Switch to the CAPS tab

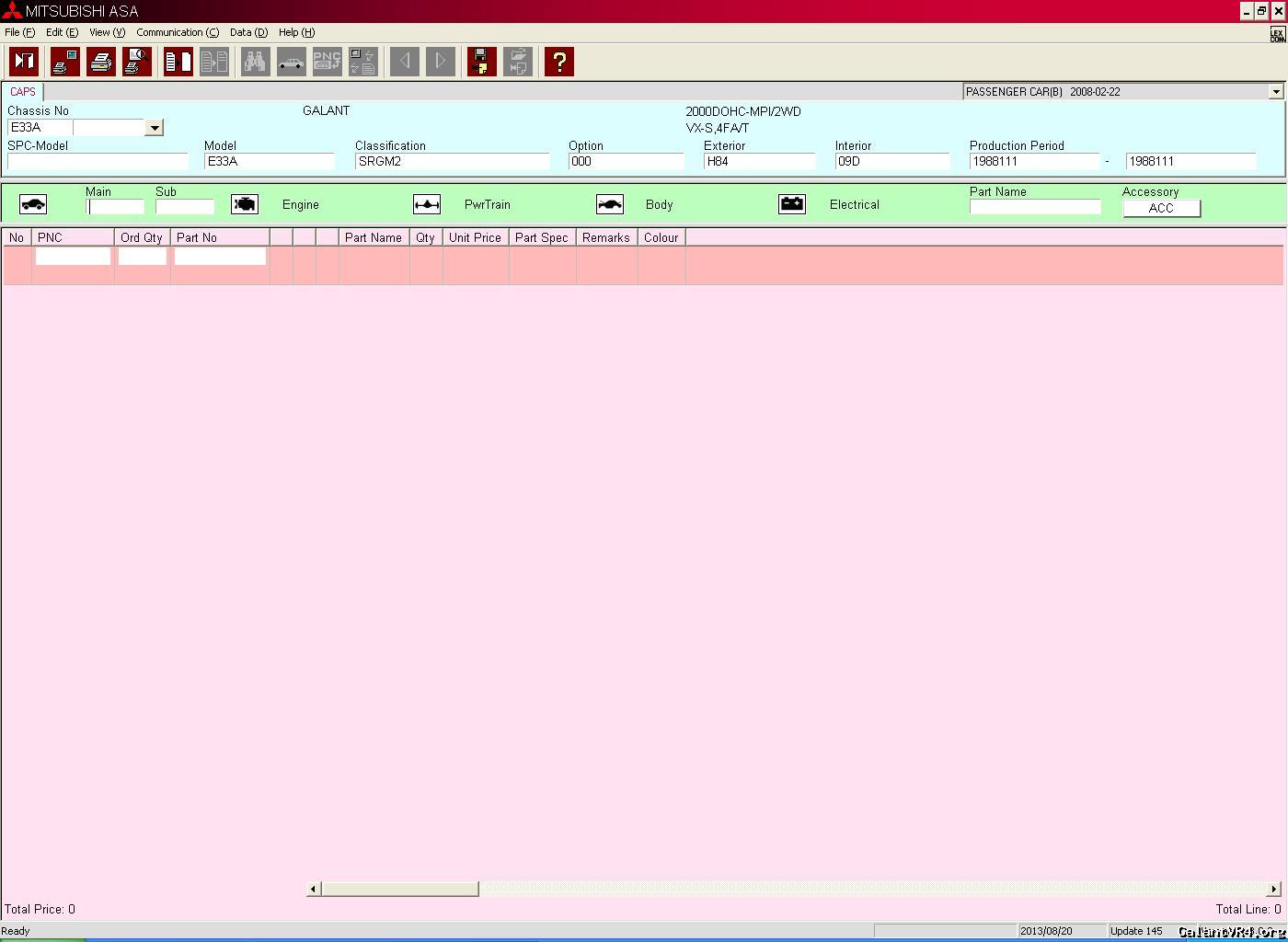point(23,92)
